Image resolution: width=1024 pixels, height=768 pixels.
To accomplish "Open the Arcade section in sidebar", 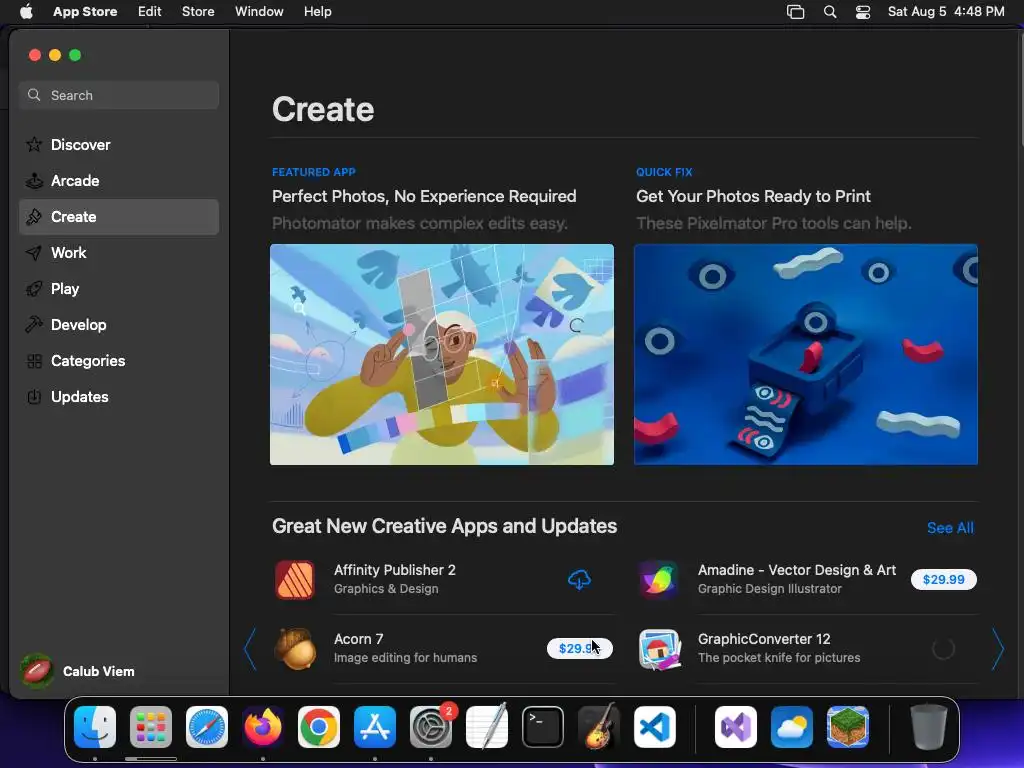I will point(119,181).
